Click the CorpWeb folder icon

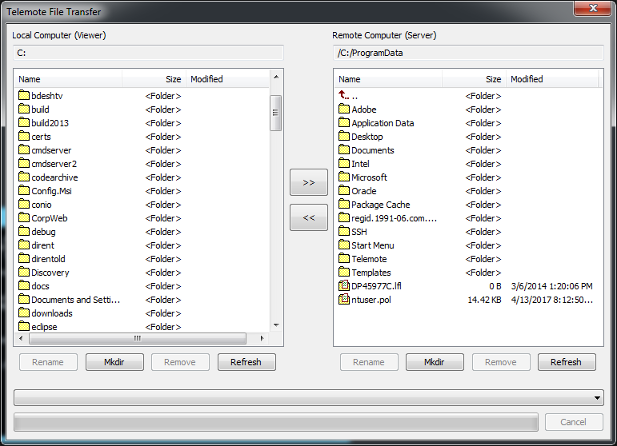pos(24,218)
